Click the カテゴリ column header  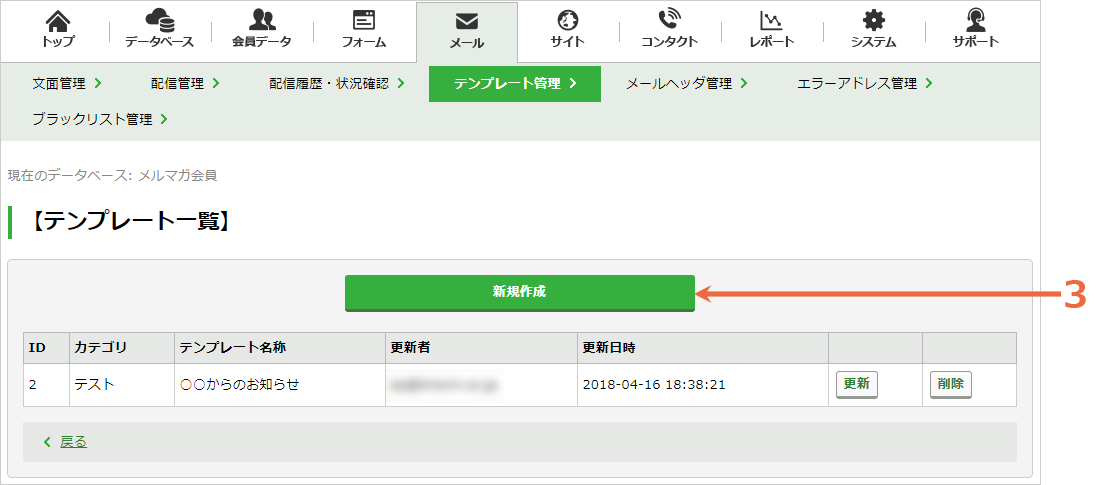[122, 348]
